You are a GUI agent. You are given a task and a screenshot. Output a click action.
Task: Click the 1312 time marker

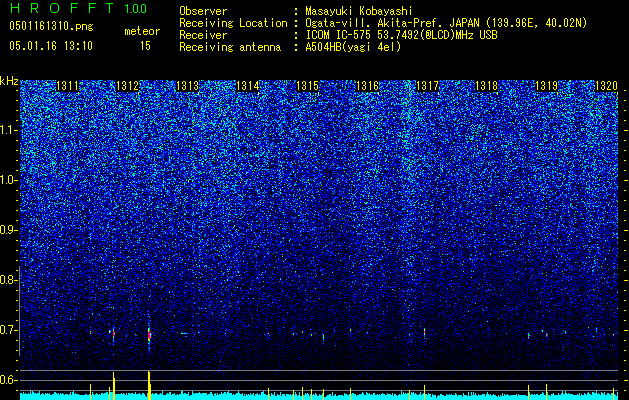[x=127, y=86]
